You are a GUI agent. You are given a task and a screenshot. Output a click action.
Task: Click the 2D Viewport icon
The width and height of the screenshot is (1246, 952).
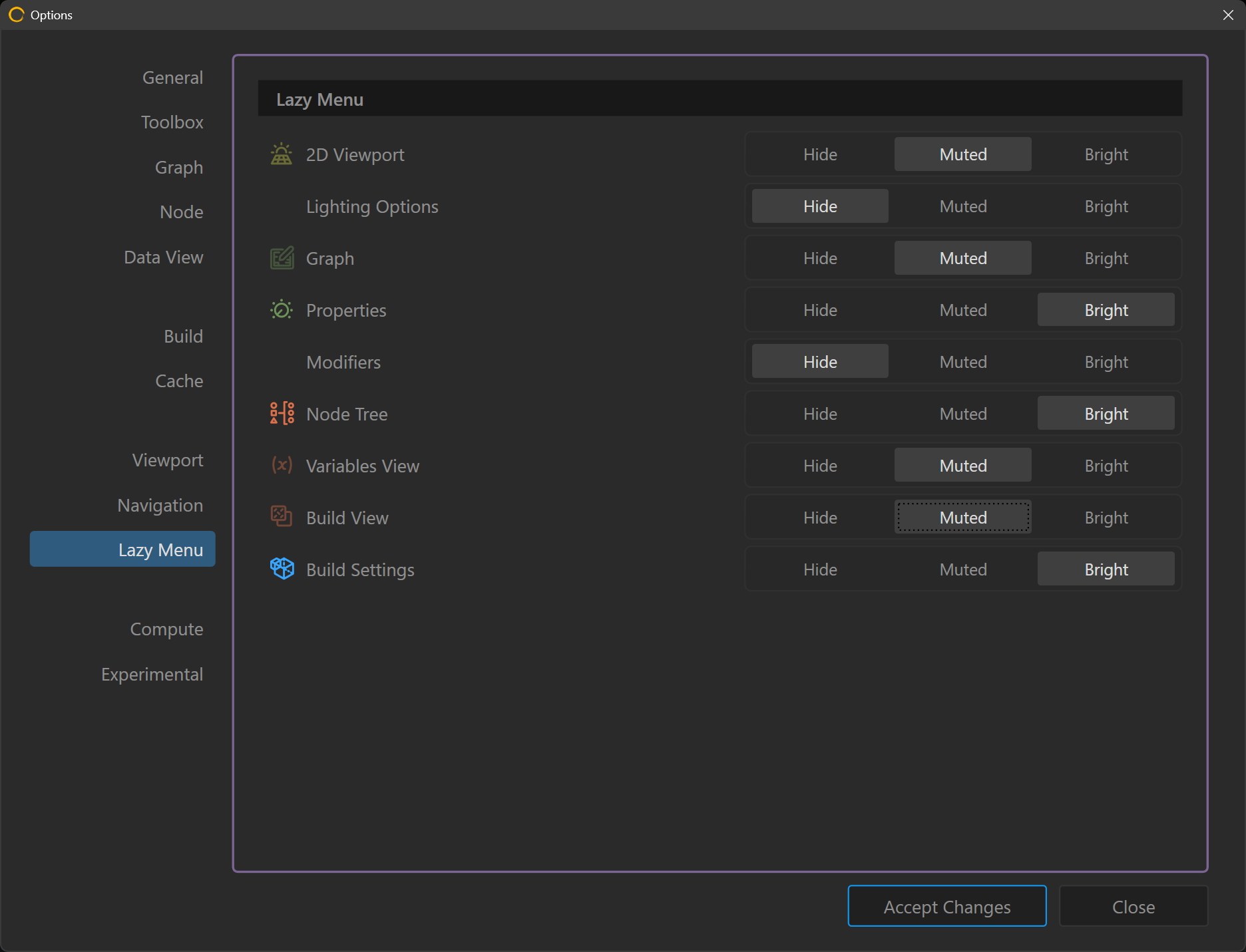point(282,154)
